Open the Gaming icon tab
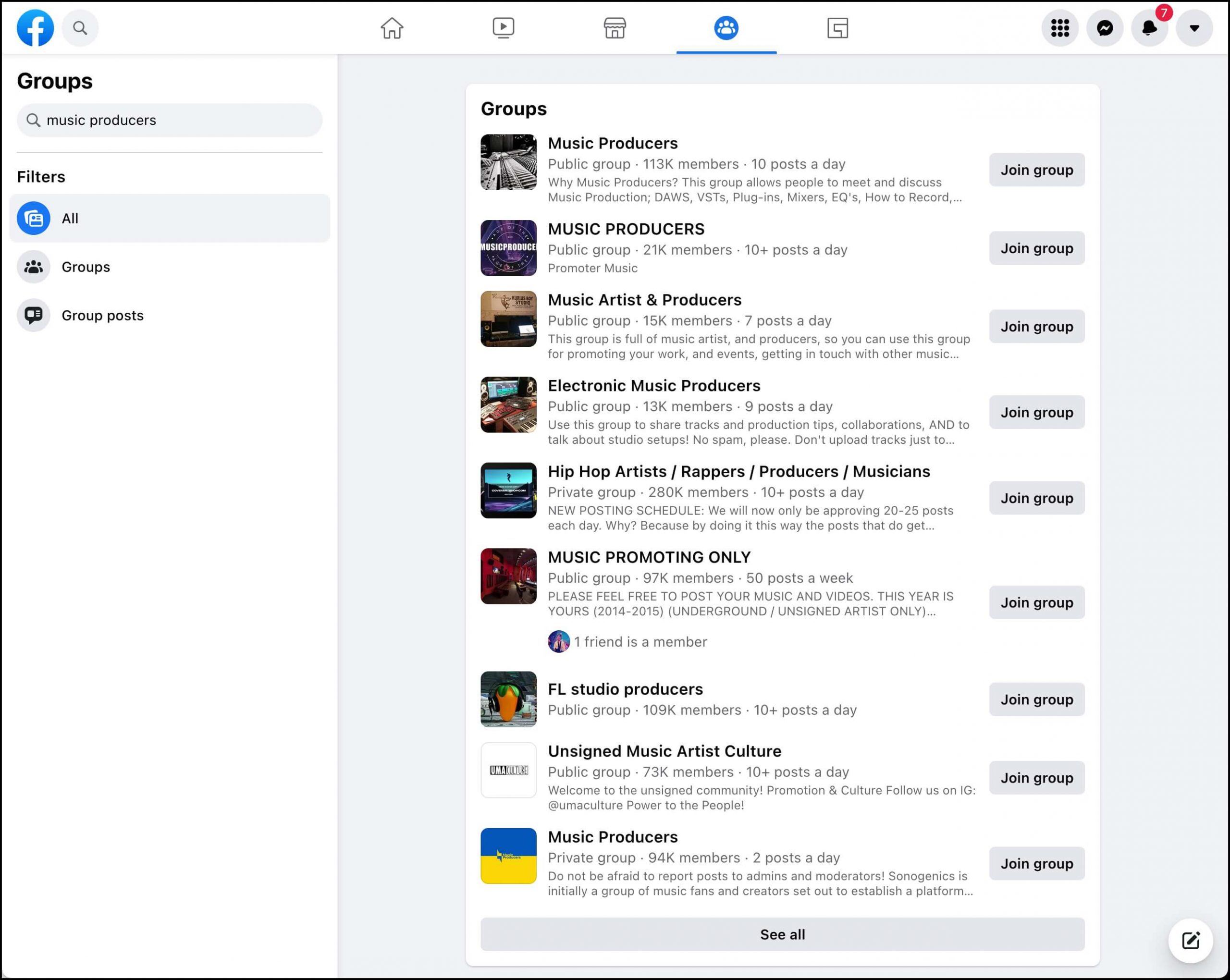This screenshot has width=1230, height=980. click(838, 27)
